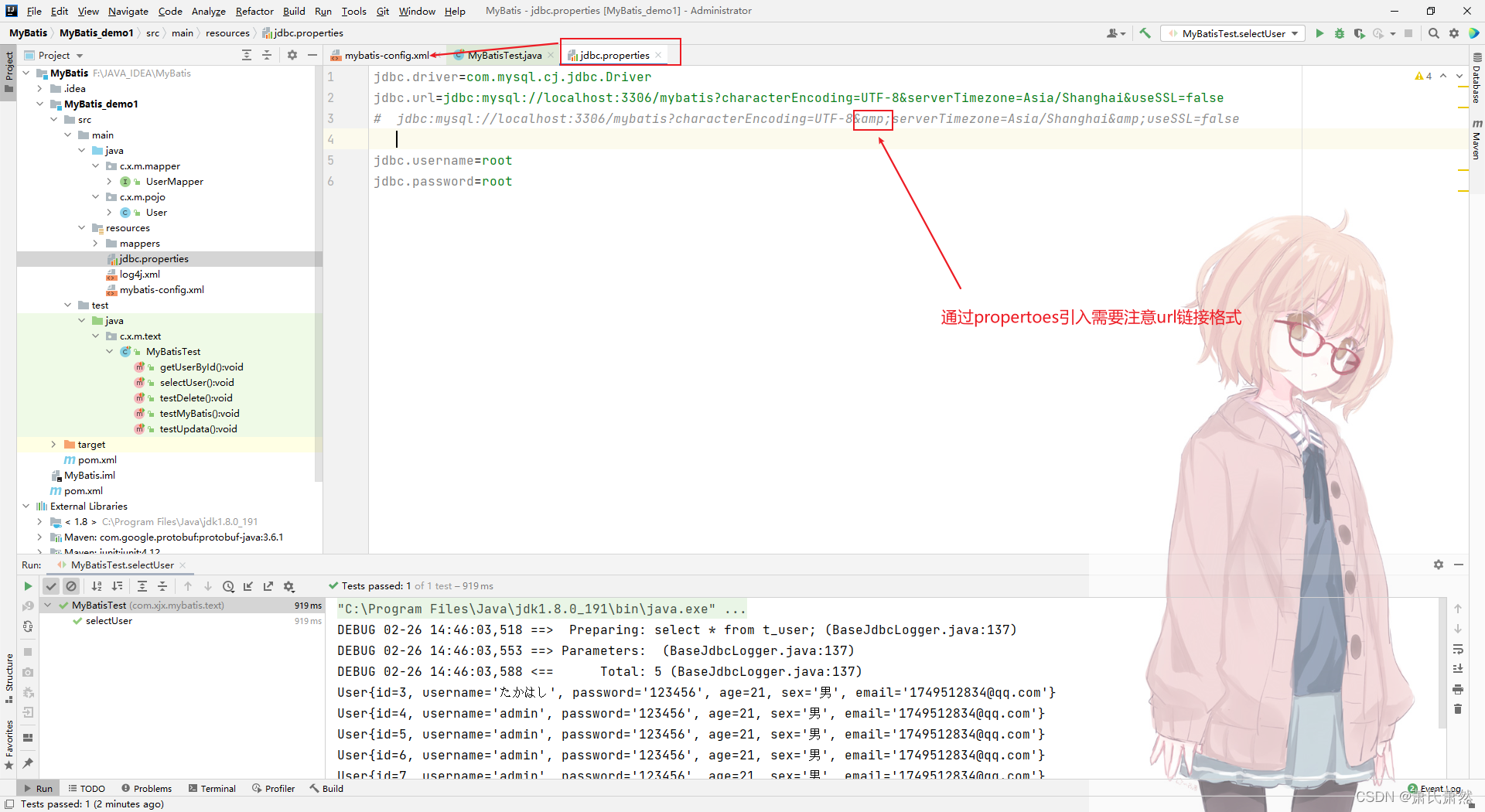Open the Event Log
The image size is (1485, 812).
(1435, 789)
